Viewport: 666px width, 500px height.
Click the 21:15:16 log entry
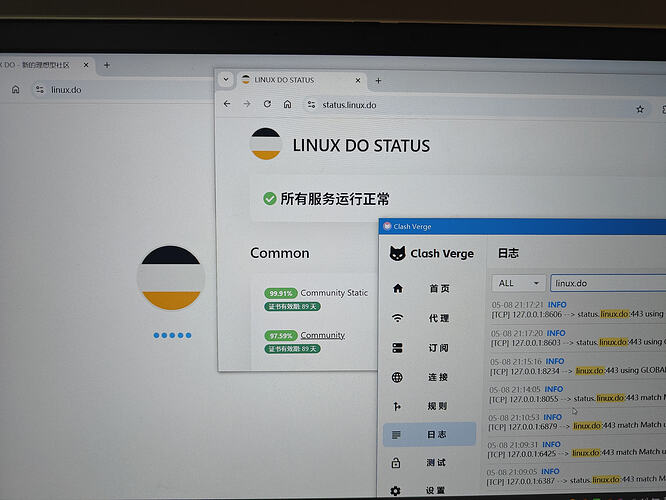point(578,366)
